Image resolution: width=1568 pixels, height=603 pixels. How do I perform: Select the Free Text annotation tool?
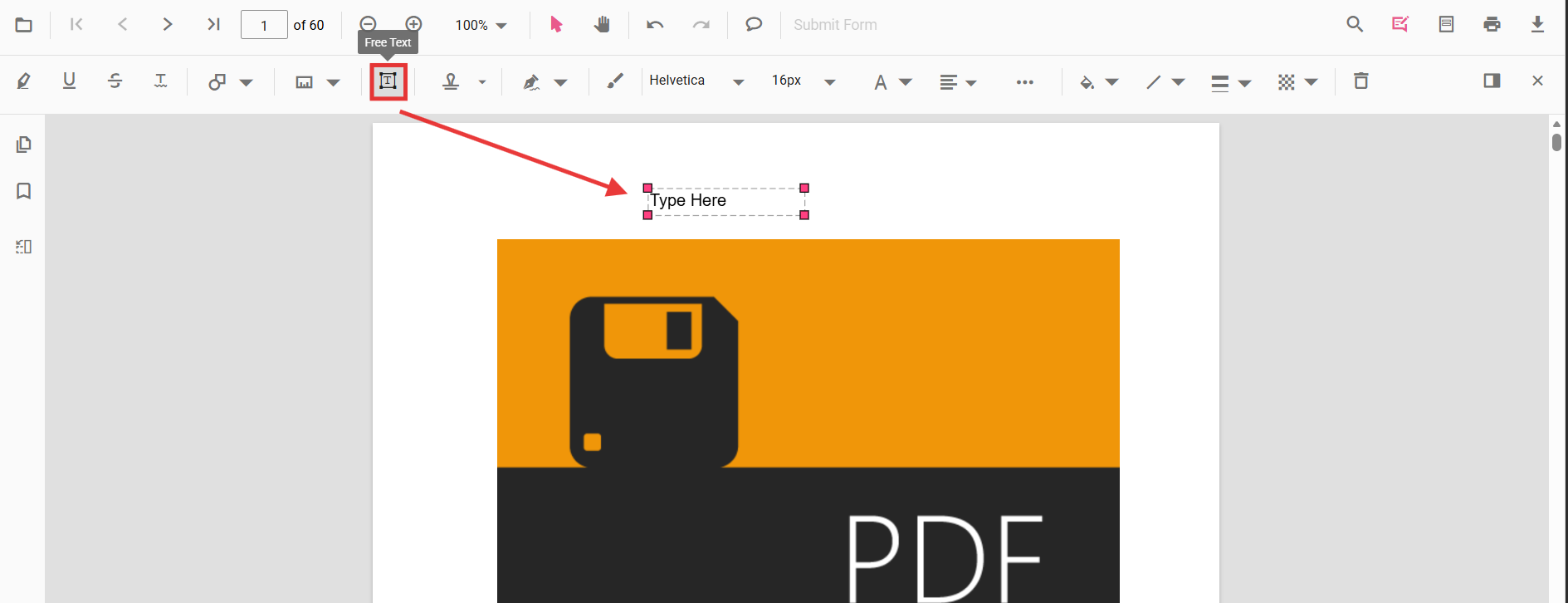(388, 81)
